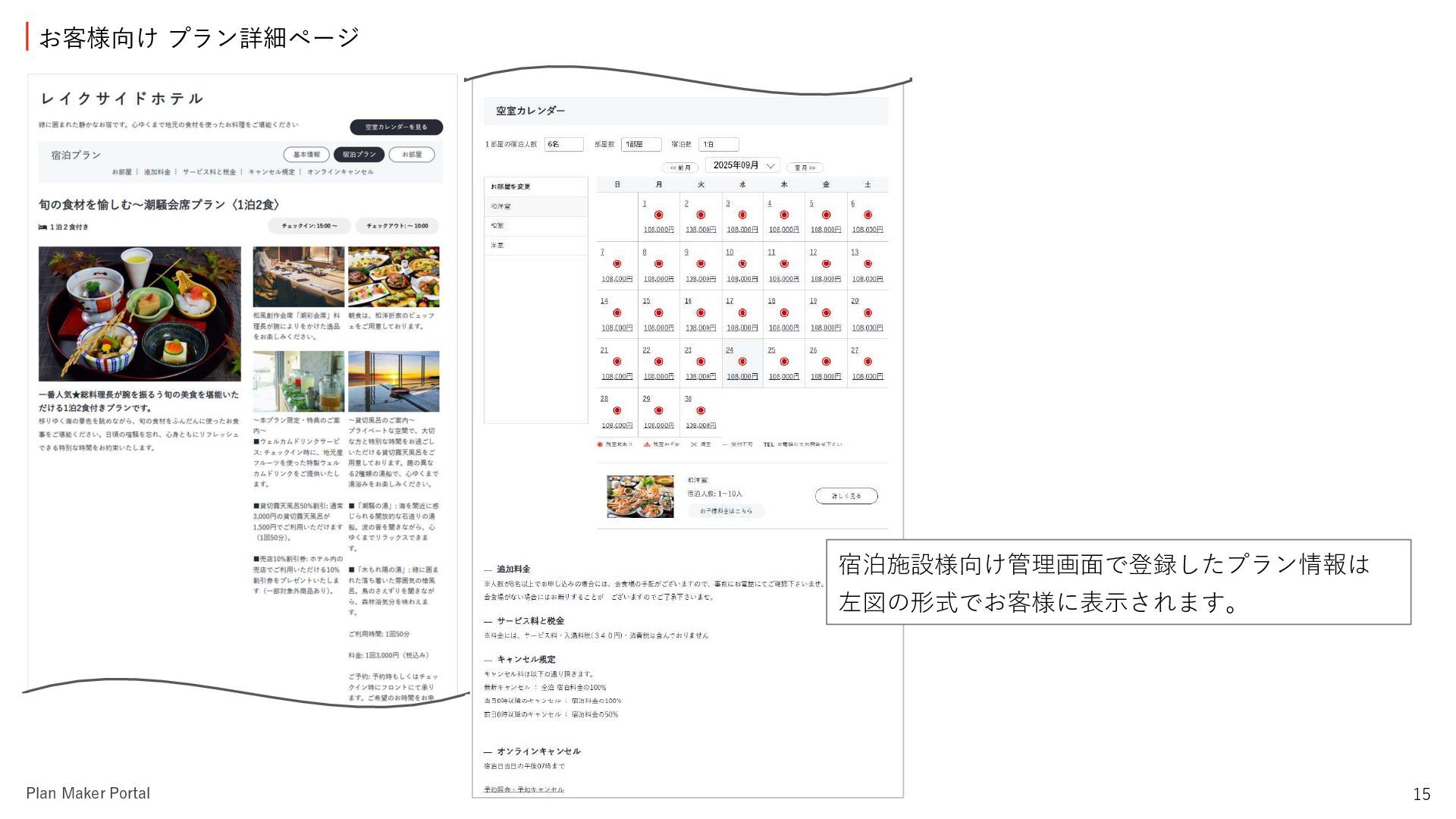Click the availability icon for September 19

tap(826, 312)
